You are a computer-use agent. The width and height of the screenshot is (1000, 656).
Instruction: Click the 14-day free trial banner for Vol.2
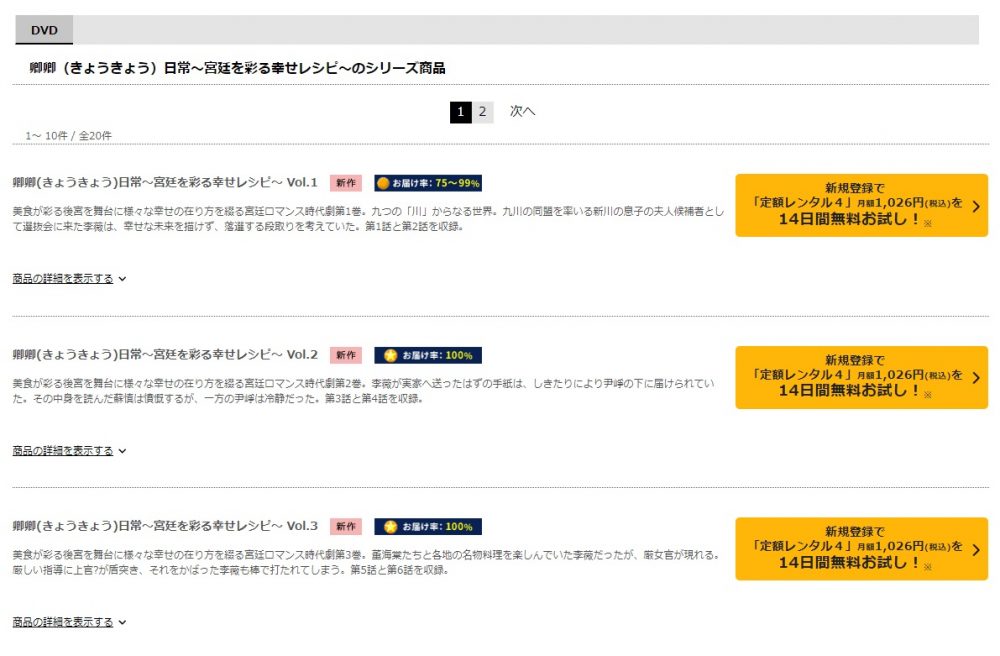[x=862, y=377]
